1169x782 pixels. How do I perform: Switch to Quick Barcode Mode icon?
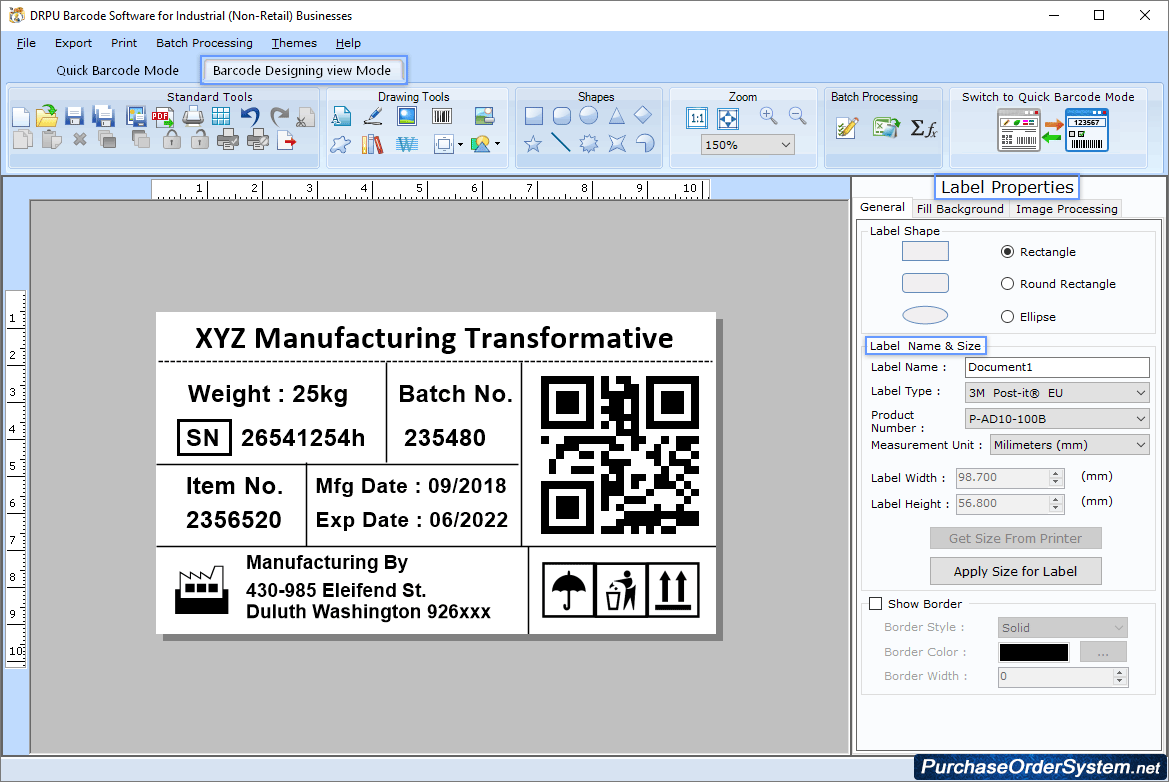coord(1053,130)
